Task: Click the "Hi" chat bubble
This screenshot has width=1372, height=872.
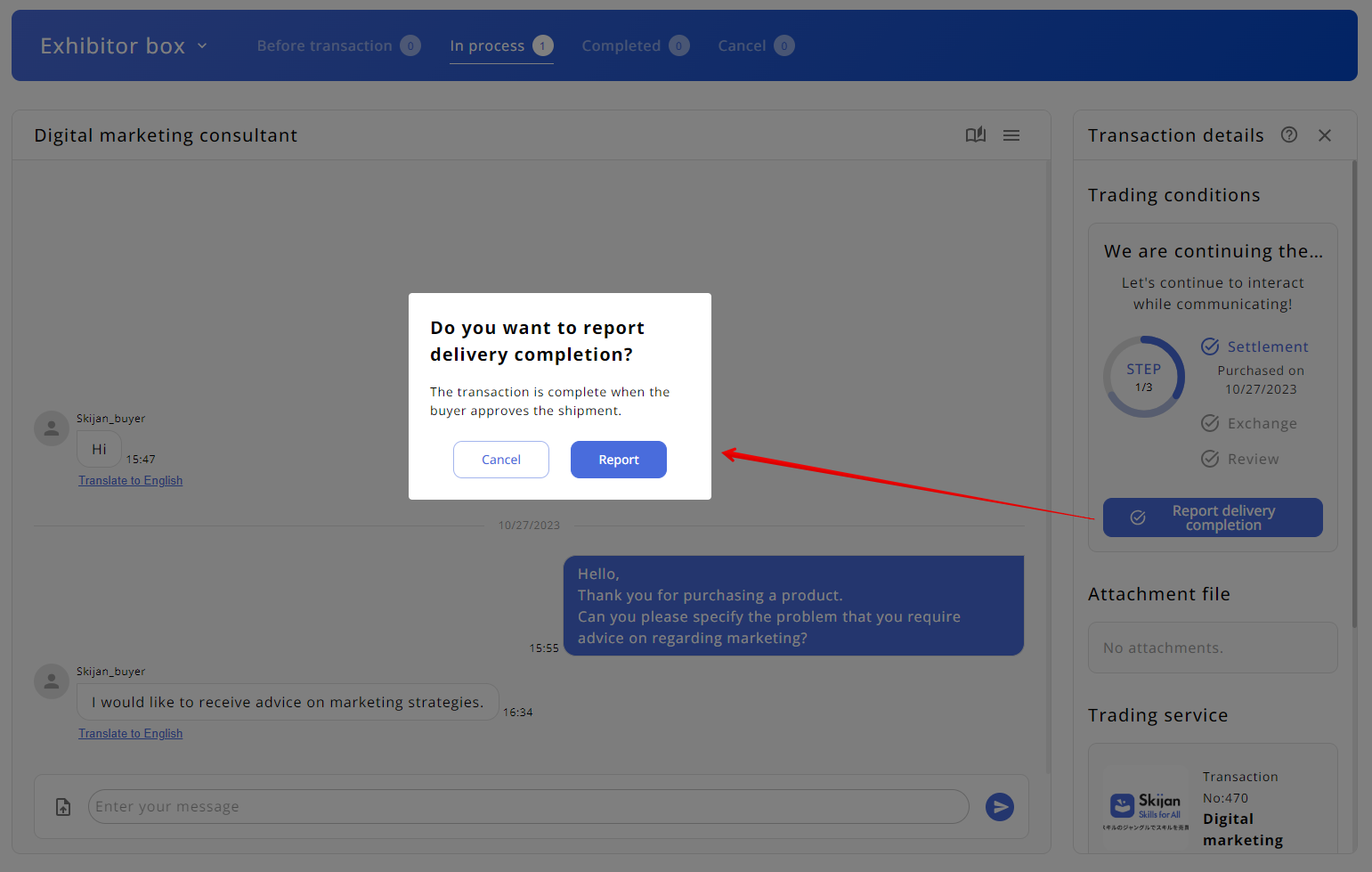Action: (99, 449)
